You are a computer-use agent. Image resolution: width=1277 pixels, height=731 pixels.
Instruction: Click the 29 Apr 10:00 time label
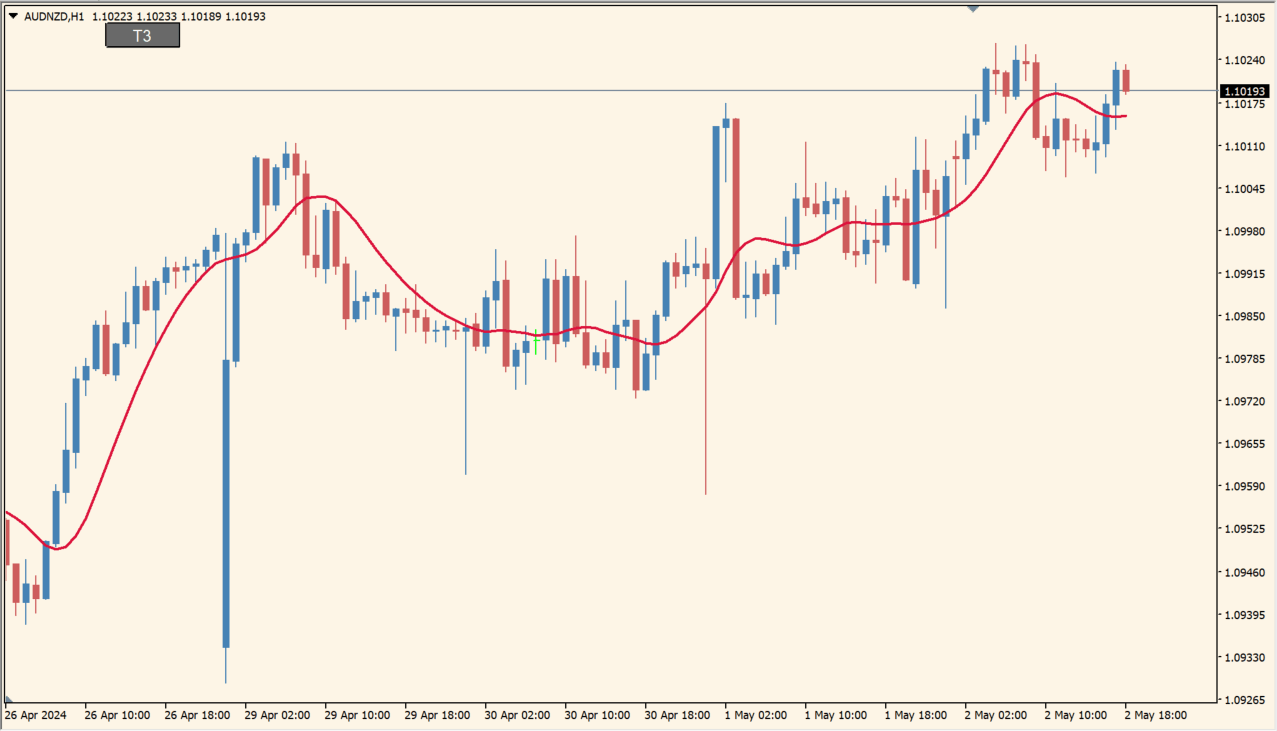(358, 716)
